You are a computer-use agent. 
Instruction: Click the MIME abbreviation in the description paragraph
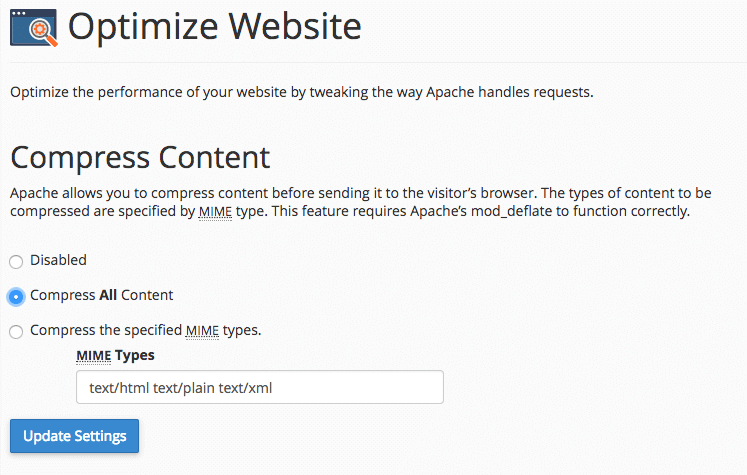pyautogui.click(x=215, y=211)
